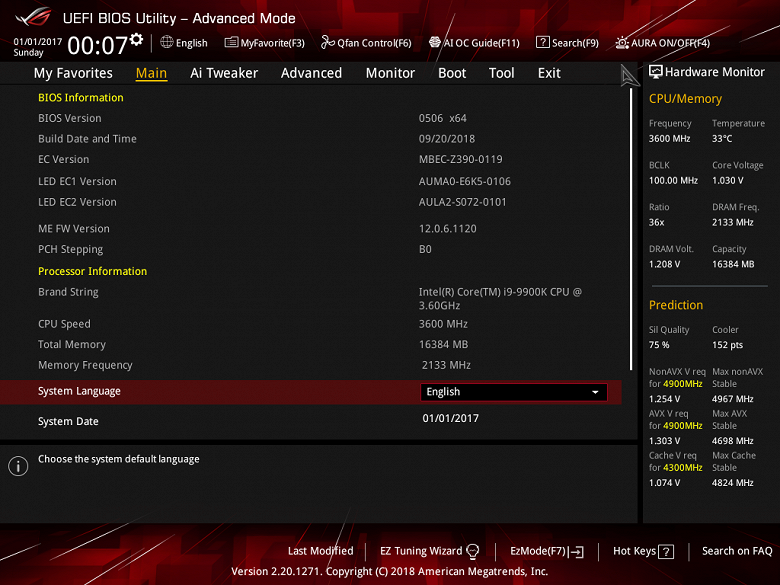This screenshot has height=585, width=780.
Task: Open the Ai Tweaker tab
Action: (x=224, y=73)
